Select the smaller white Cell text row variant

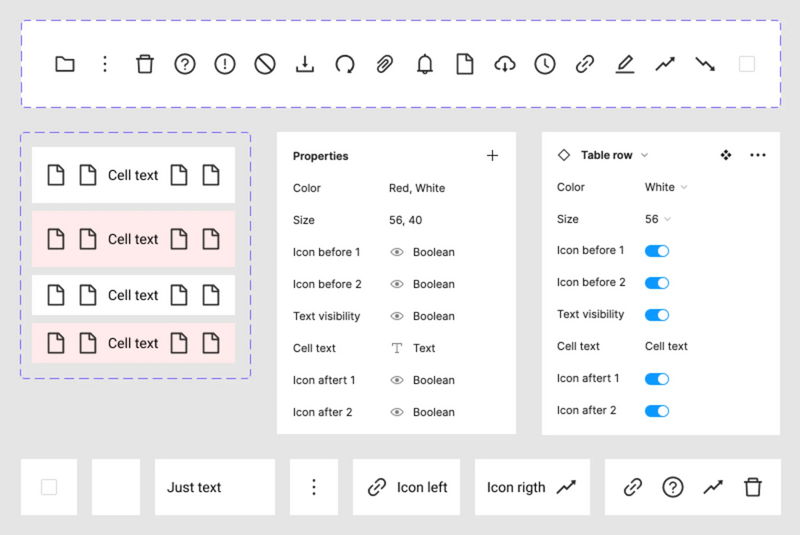coord(134,295)
